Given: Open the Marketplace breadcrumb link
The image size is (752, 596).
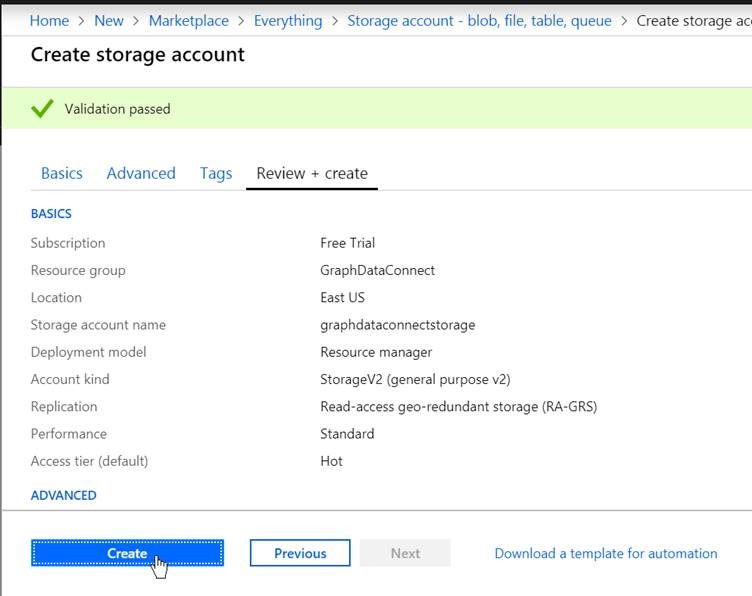Looking at the screenshot, I should pyautogui.click(x=188, y=21).
